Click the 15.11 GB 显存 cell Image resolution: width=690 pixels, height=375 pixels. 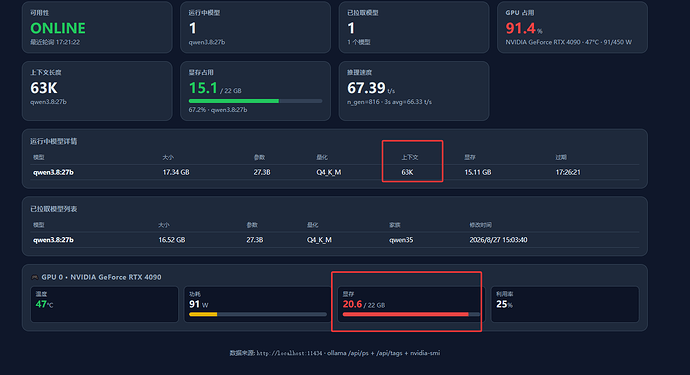click(478, 172)
